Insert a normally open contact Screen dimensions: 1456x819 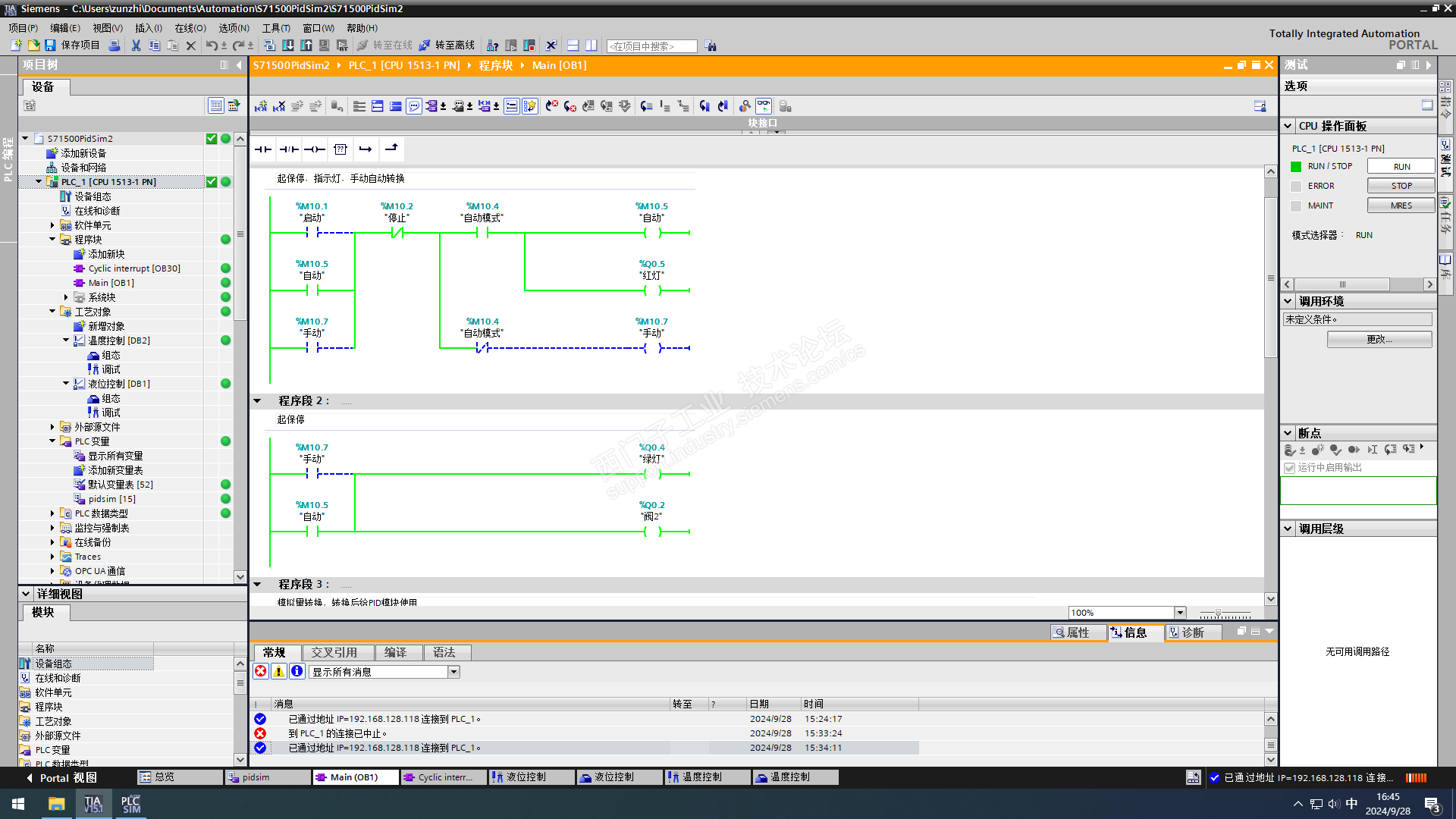pyautogui.click(x=263, y=149)
